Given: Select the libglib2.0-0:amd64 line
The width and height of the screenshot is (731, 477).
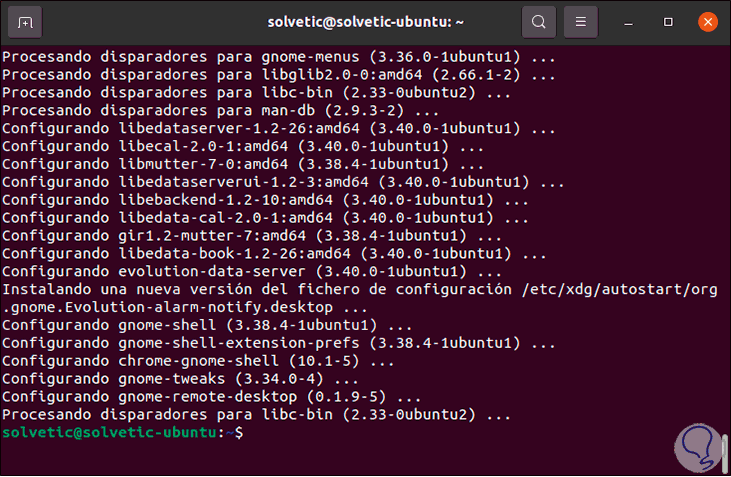Looking at the screenshot, I should pyautogui.click(x=279, y=75).
